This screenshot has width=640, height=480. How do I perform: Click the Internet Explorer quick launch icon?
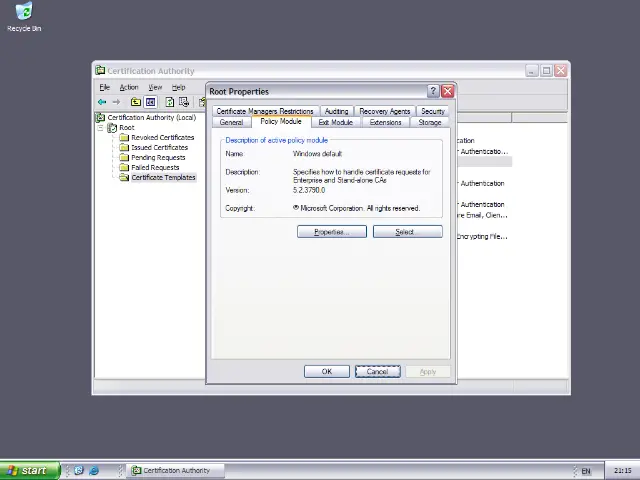tap(94, 470)
